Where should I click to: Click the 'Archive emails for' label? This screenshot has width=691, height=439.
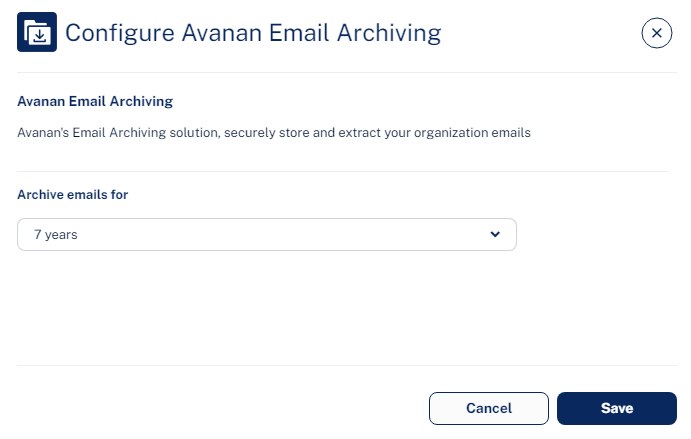coord(73,195)
